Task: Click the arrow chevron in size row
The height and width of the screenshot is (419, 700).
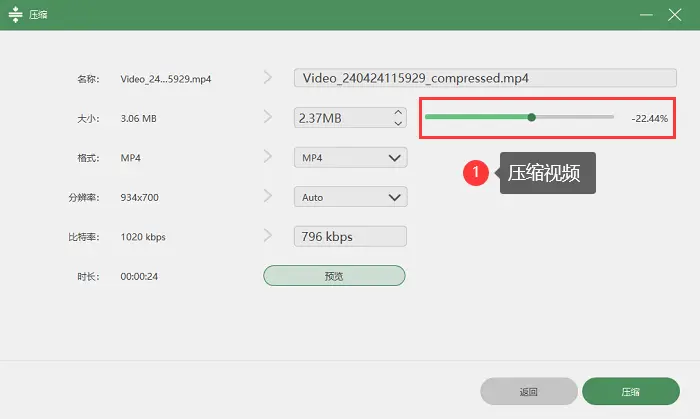Action: point(268,117)
